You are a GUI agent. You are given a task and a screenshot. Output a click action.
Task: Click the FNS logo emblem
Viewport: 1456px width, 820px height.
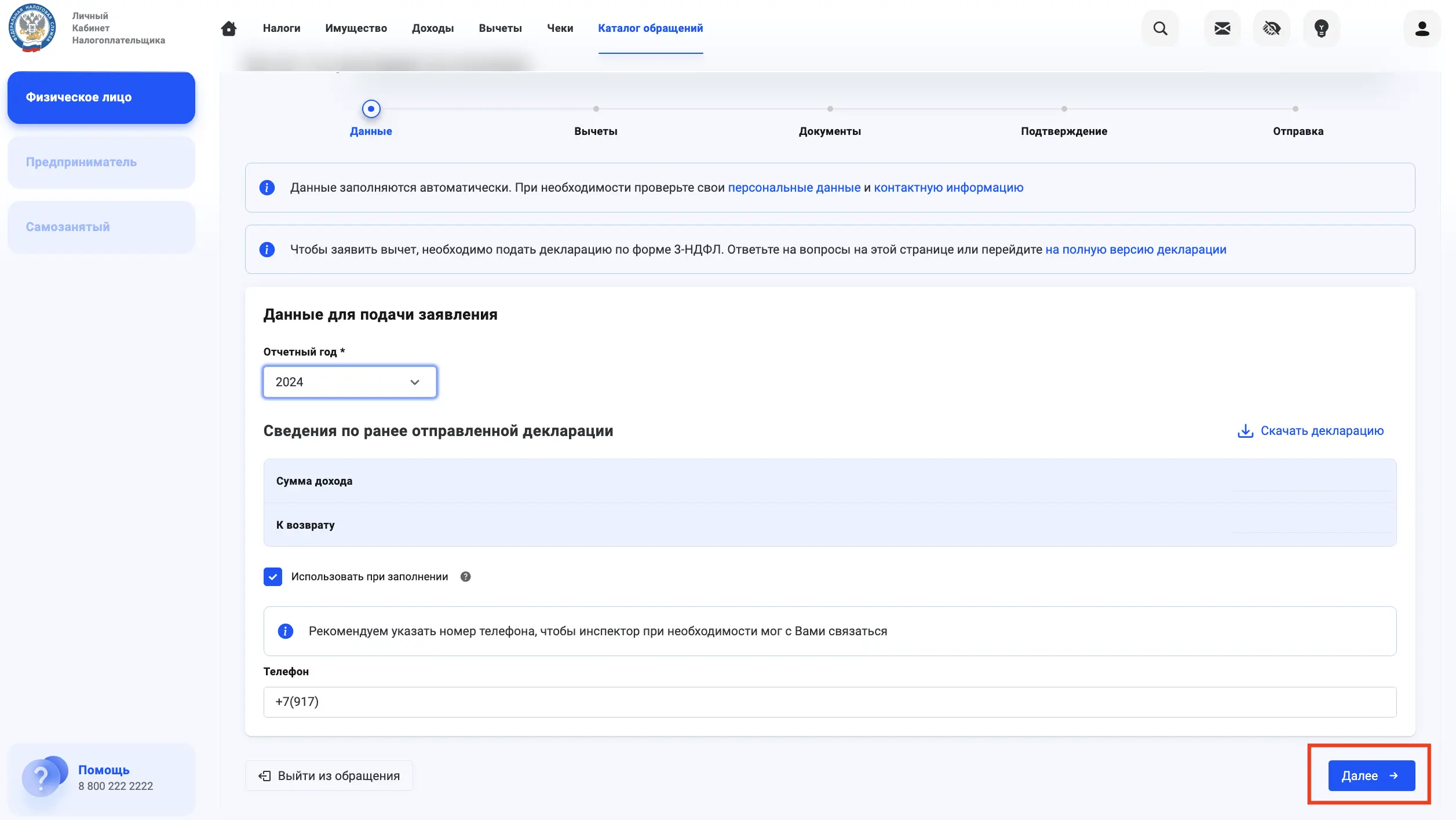click(x=32, y=28)
